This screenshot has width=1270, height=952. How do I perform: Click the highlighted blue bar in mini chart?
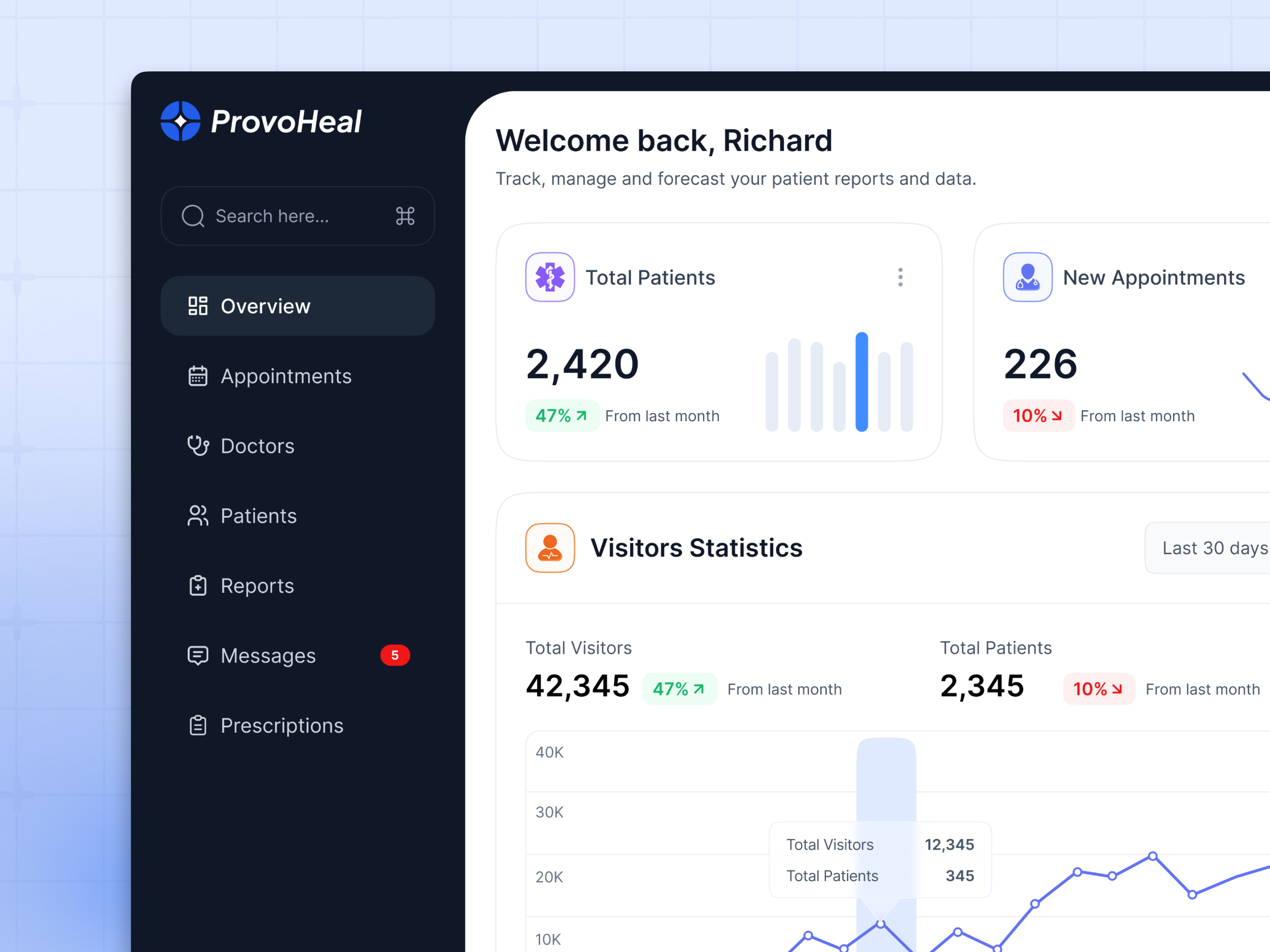(x=861, y=382)
